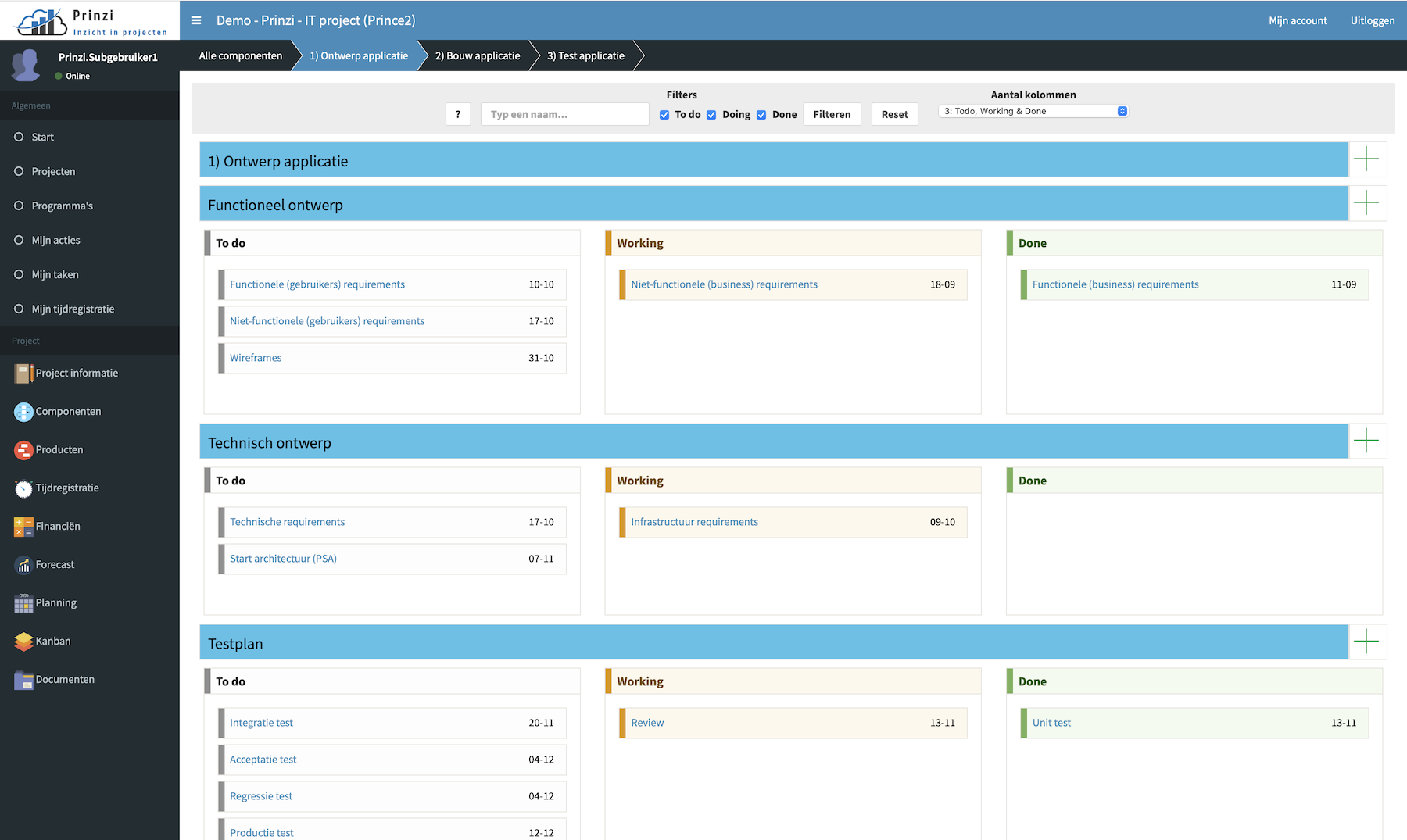Open Mijn account in top bar
The width and height of the screenshot is (1407, 840).
pos(1298,20)
